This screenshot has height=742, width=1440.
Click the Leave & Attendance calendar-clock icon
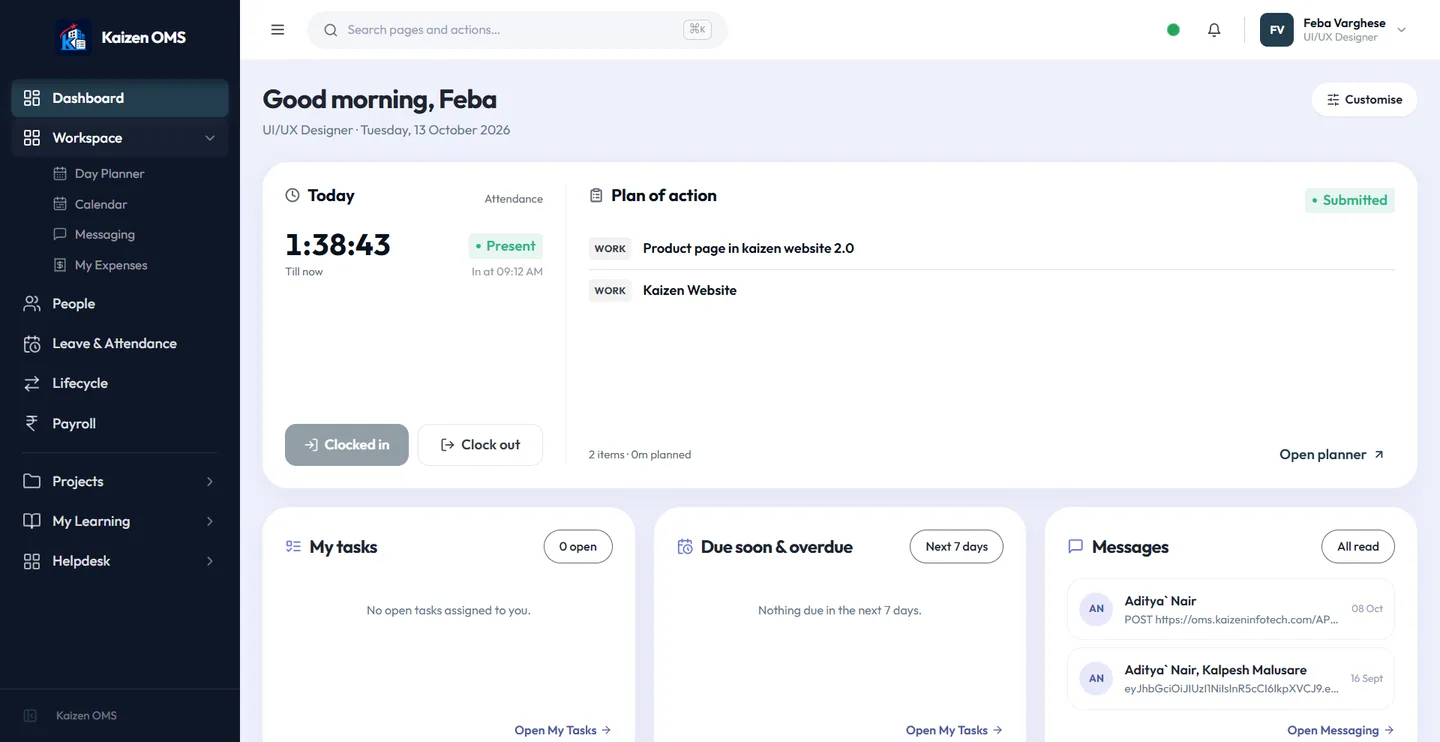click(32, 343)
